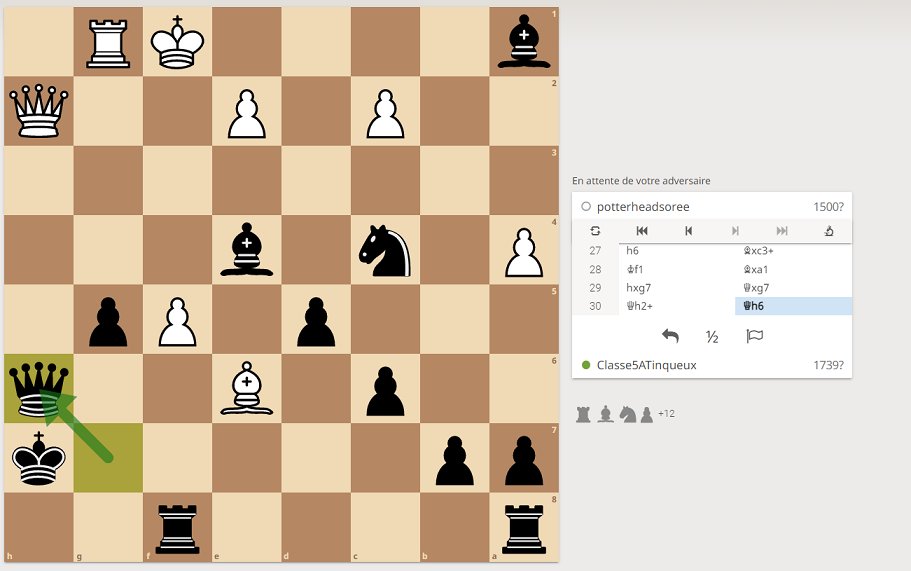Flip the board with the rotate icon
The height and width of the screenshot is (571, 911).
coord(595,231)
